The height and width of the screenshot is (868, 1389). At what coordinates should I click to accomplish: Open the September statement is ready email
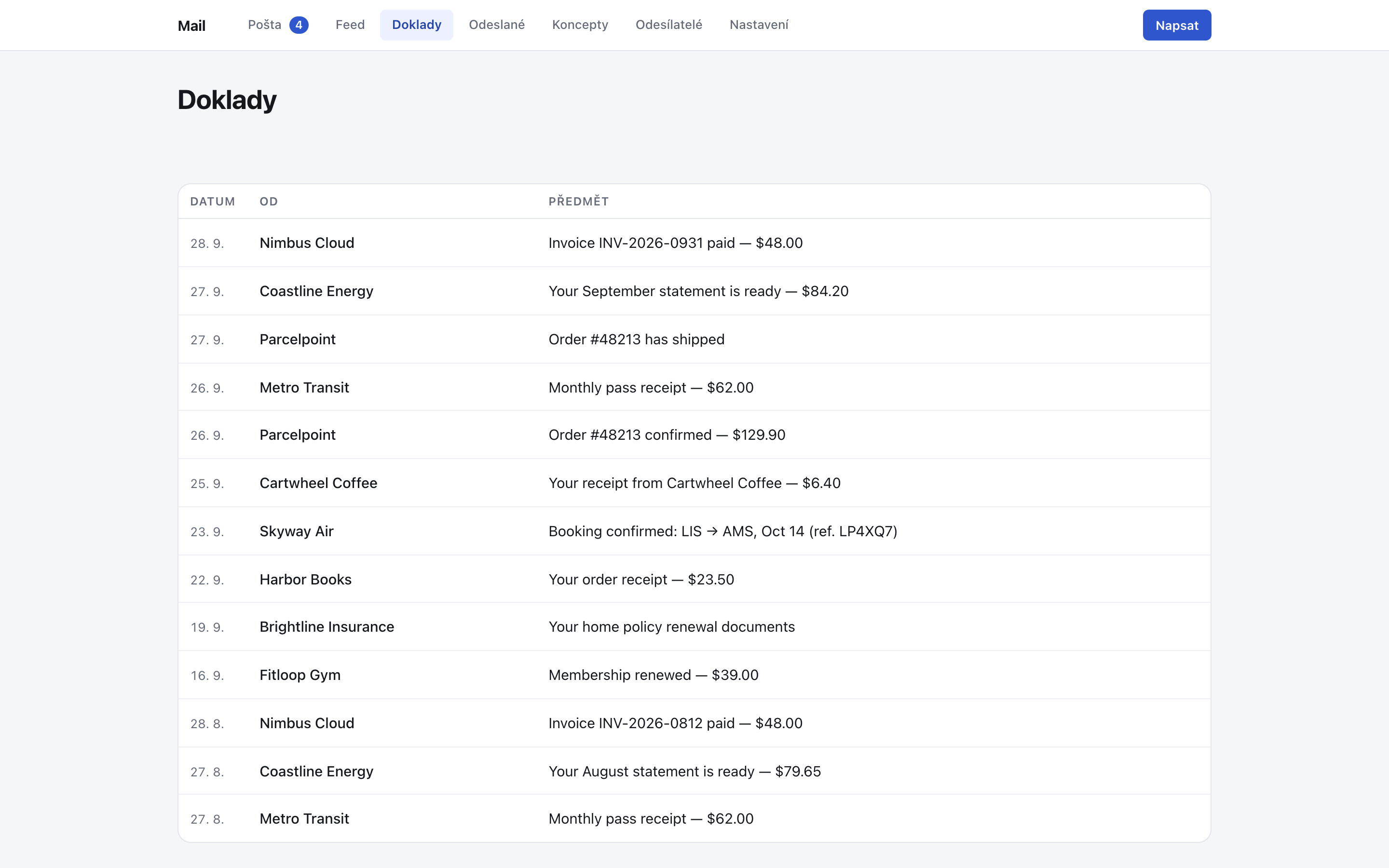coord(694,291)
